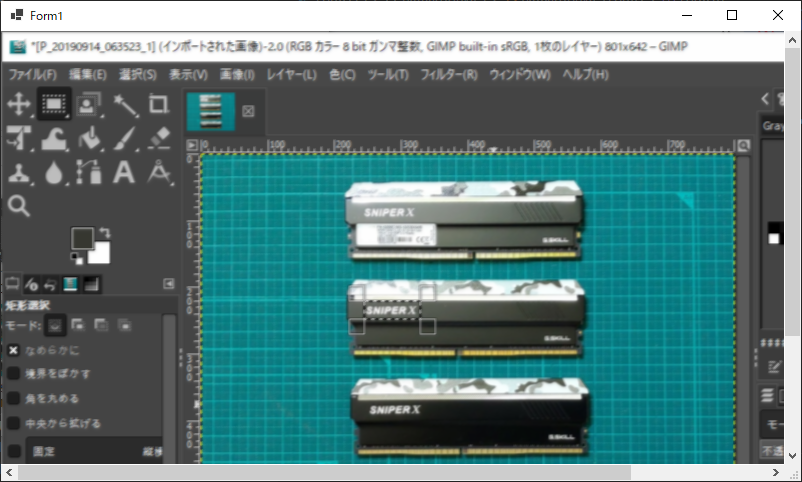Open the white background color picker
The image size is (802, 482).
[x=101, y=254]
